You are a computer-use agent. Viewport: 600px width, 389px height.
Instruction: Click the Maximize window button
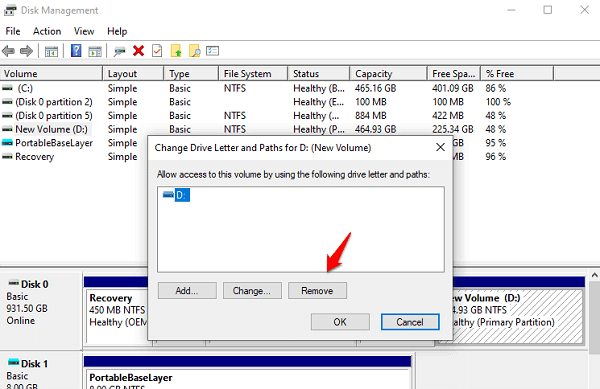coord(548,10)
